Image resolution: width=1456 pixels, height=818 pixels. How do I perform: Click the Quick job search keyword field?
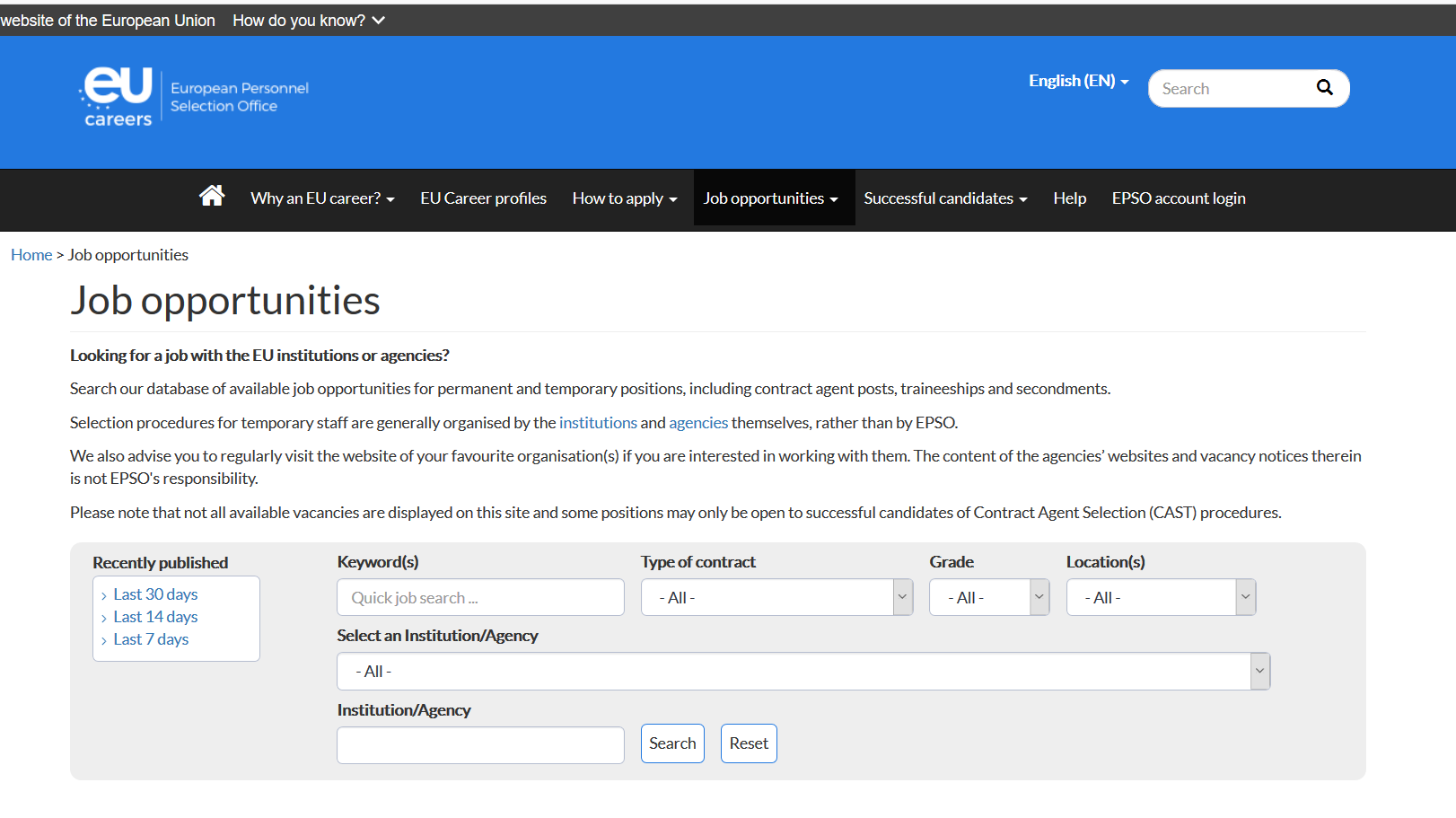click(x=480, y=597)
